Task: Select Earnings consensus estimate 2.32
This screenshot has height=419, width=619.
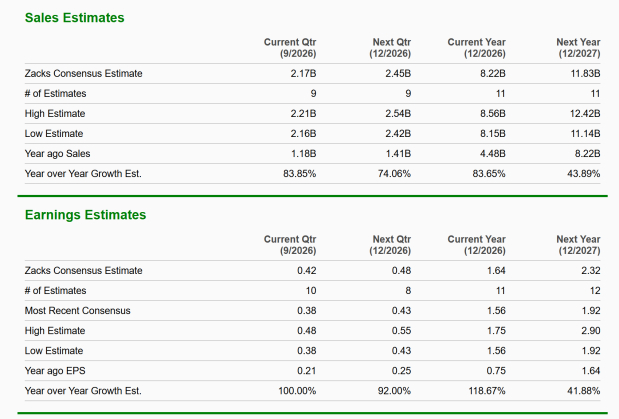Action: click(591, 271)
